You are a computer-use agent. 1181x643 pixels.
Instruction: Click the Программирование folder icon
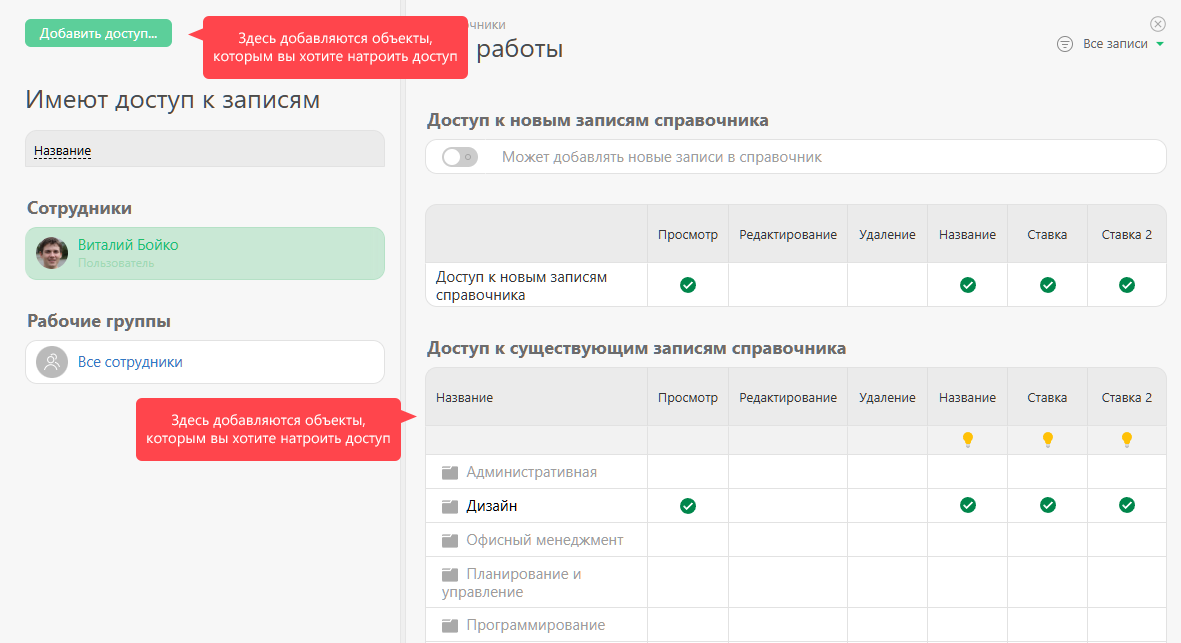450,626
